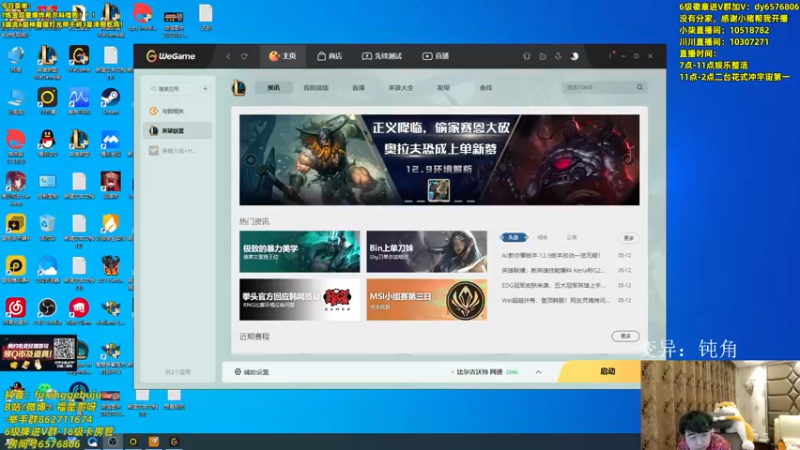Open the EDG冠军皮肤 news headline
800x450 pixels.
click(554, 285)
